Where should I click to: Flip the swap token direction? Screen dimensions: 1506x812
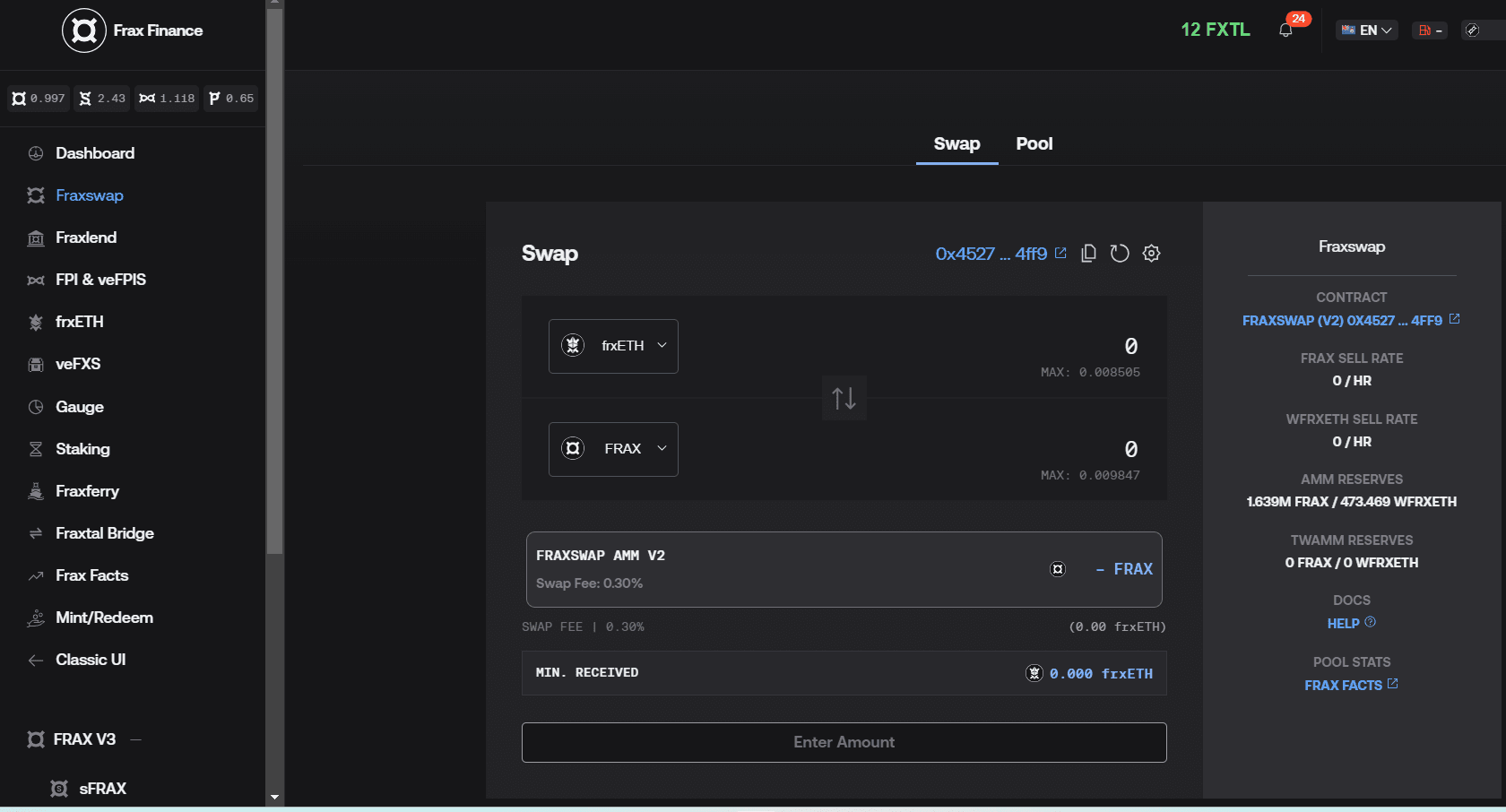[x=844, y=398]
